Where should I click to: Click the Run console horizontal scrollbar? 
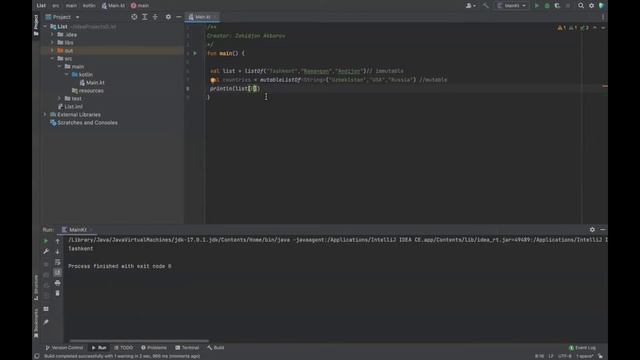139,341
